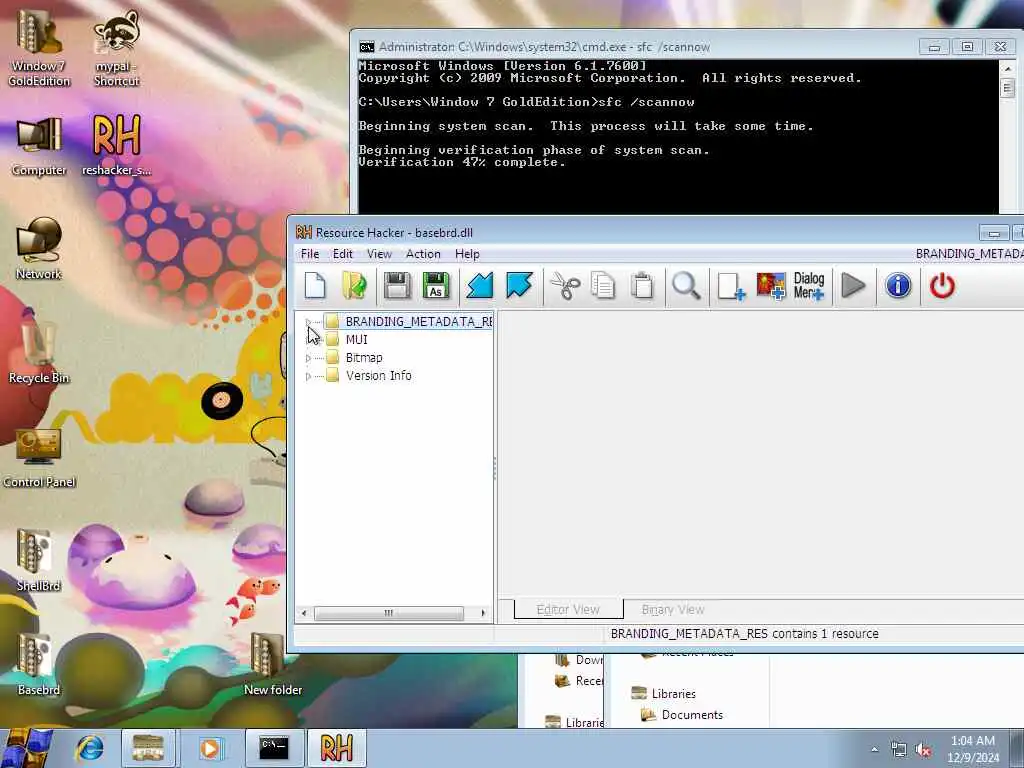Click the Resource Hacker taskbar button
Image resolution: width=1024 pixels, height=768 pixels.
[x=336, y=748]
